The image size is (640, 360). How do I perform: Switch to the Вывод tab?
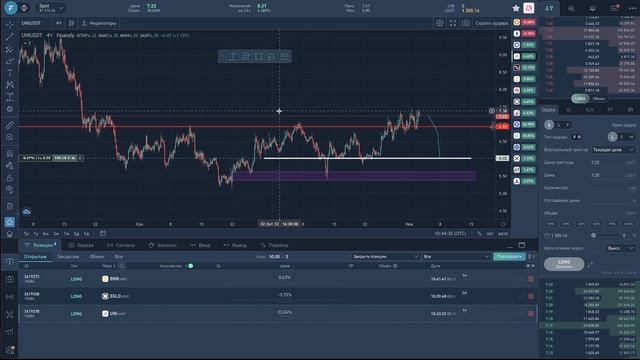(x=236, y=245)
